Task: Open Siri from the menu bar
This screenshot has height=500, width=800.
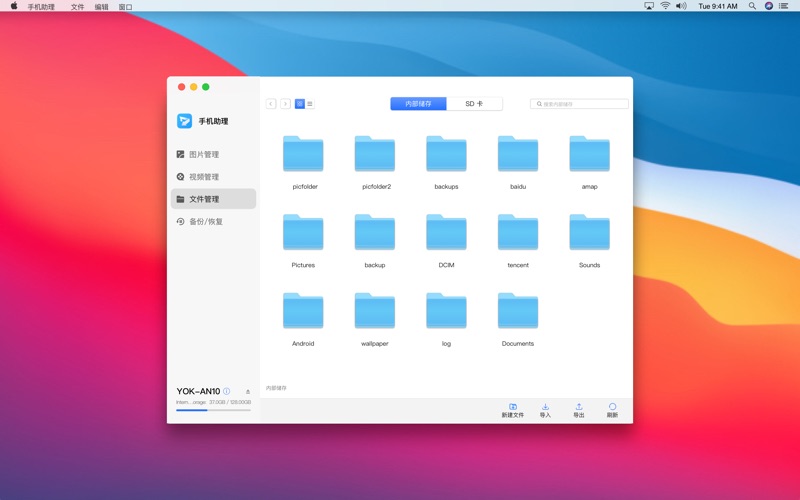Action: pyautogui.click(x=768, y=6)
